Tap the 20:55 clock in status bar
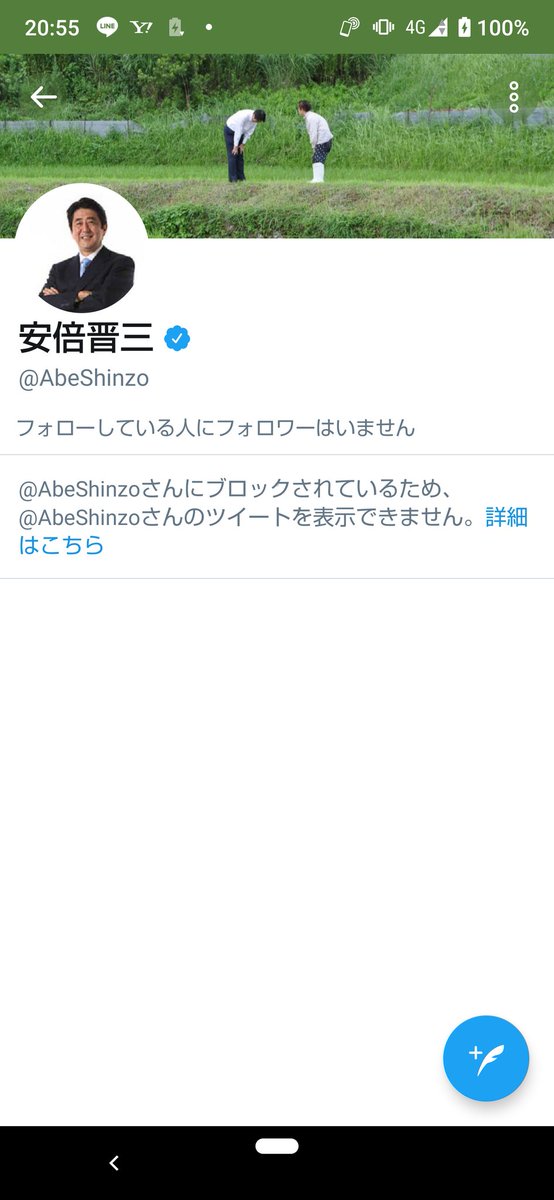 tap(52, 28)
